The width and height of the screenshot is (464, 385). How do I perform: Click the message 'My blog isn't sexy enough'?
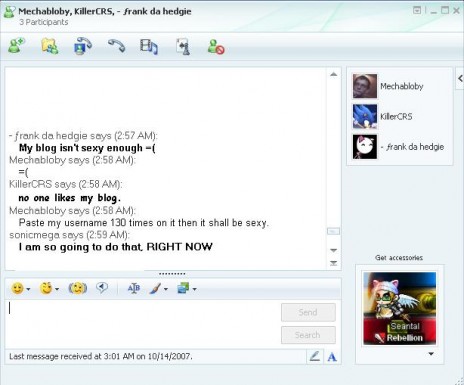pos(87,148)
